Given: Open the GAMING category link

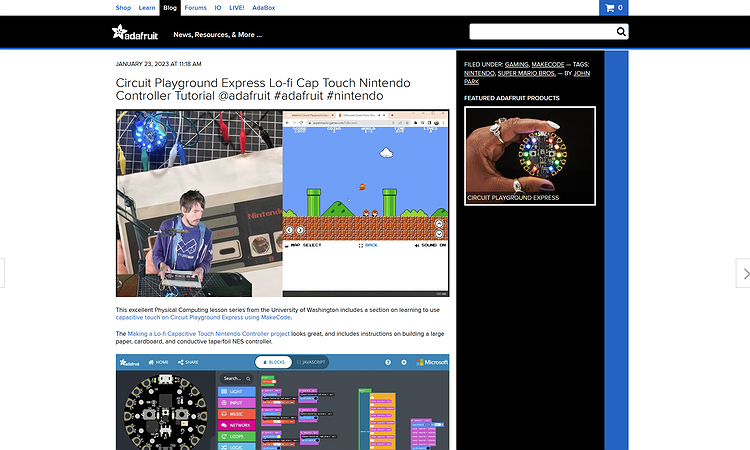Looking at the screenshot, I should click(x=517, y=65).
